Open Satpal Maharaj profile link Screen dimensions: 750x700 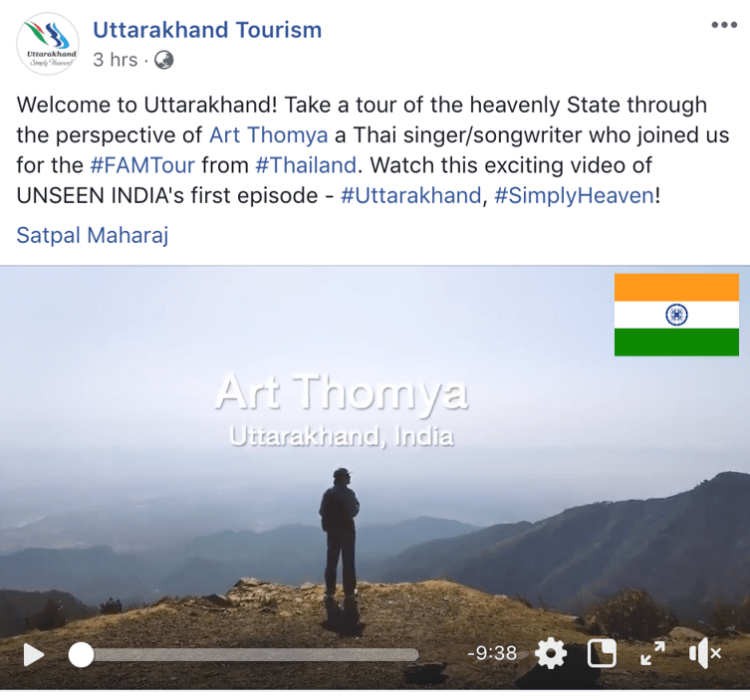[93, 235]
